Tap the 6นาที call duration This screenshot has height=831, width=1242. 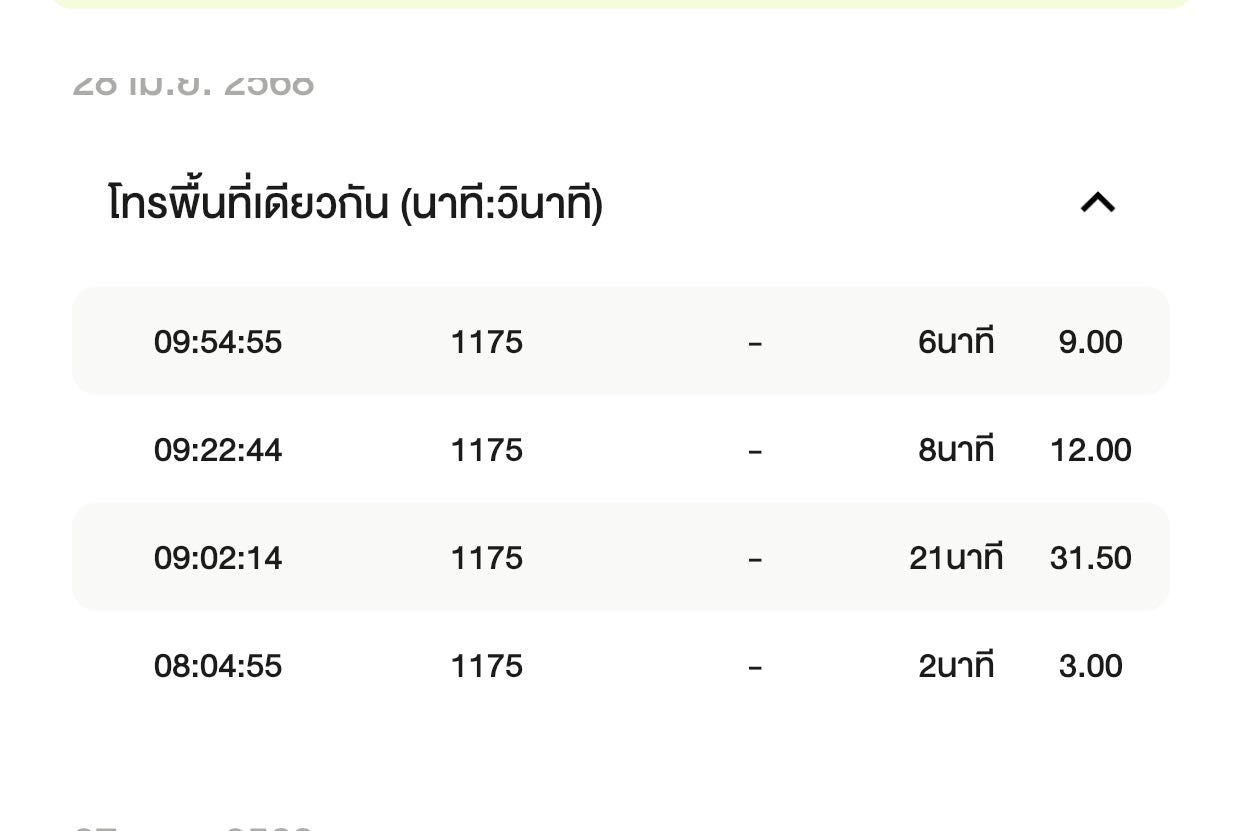pyautogui.click(x=956, y=342)
